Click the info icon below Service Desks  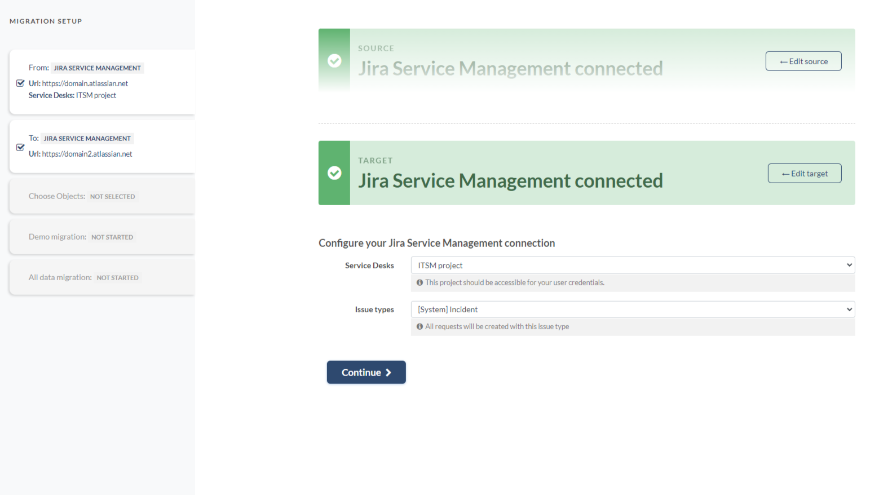pyautogui.click(x=420, y=282)
